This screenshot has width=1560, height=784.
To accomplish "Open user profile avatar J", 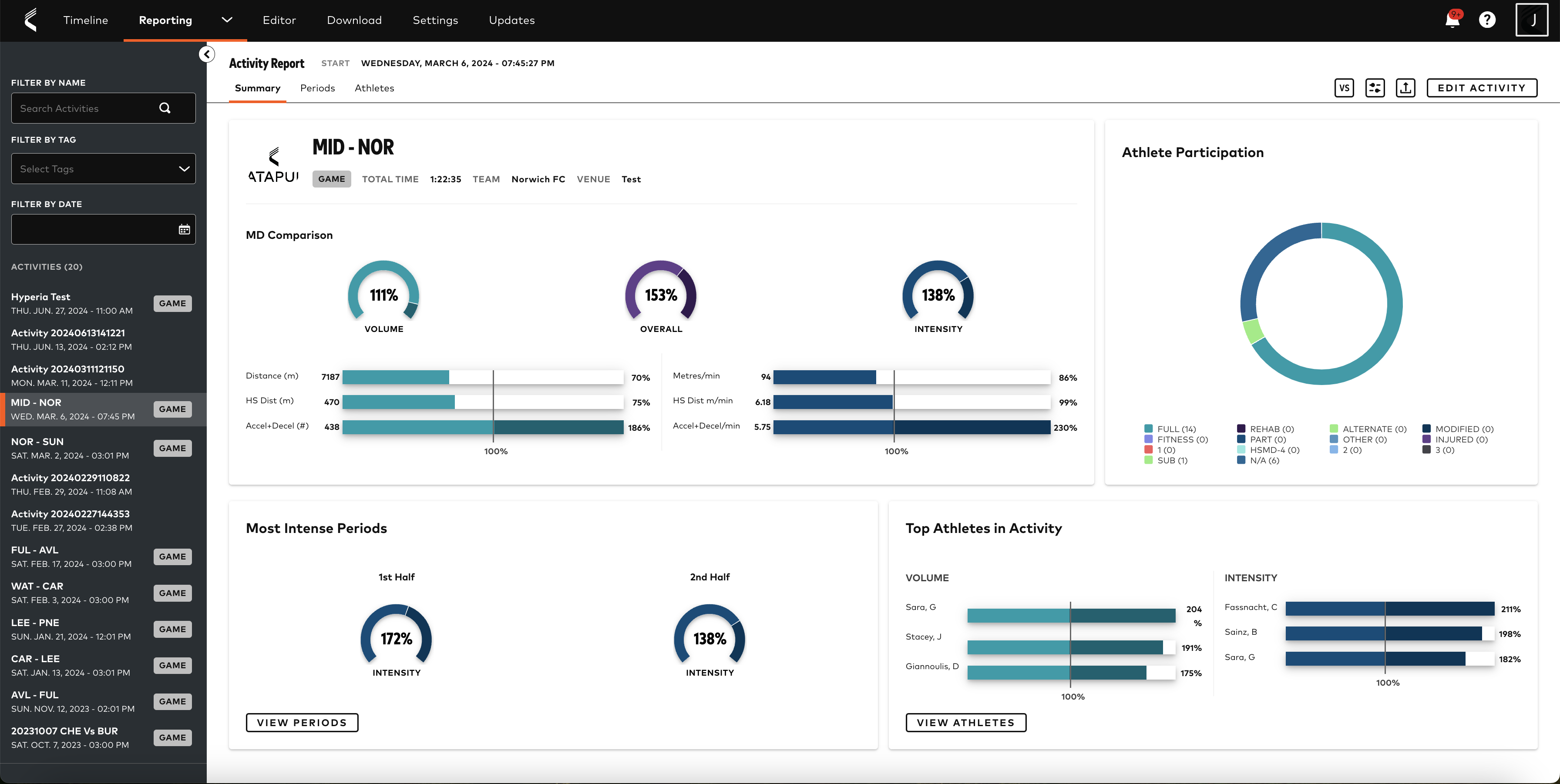I will click(x=1532, y=20).
